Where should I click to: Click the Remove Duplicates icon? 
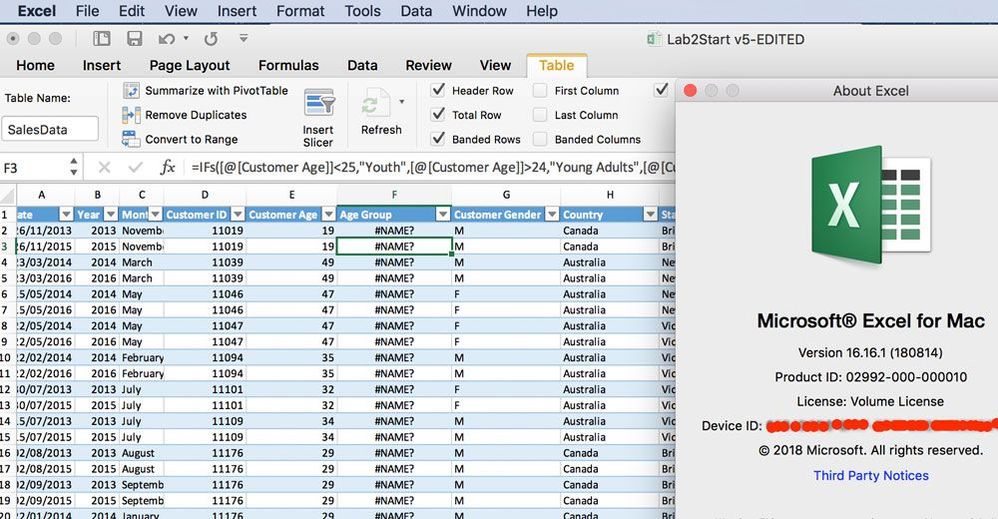pyautogui.click(x=131, y=115)
